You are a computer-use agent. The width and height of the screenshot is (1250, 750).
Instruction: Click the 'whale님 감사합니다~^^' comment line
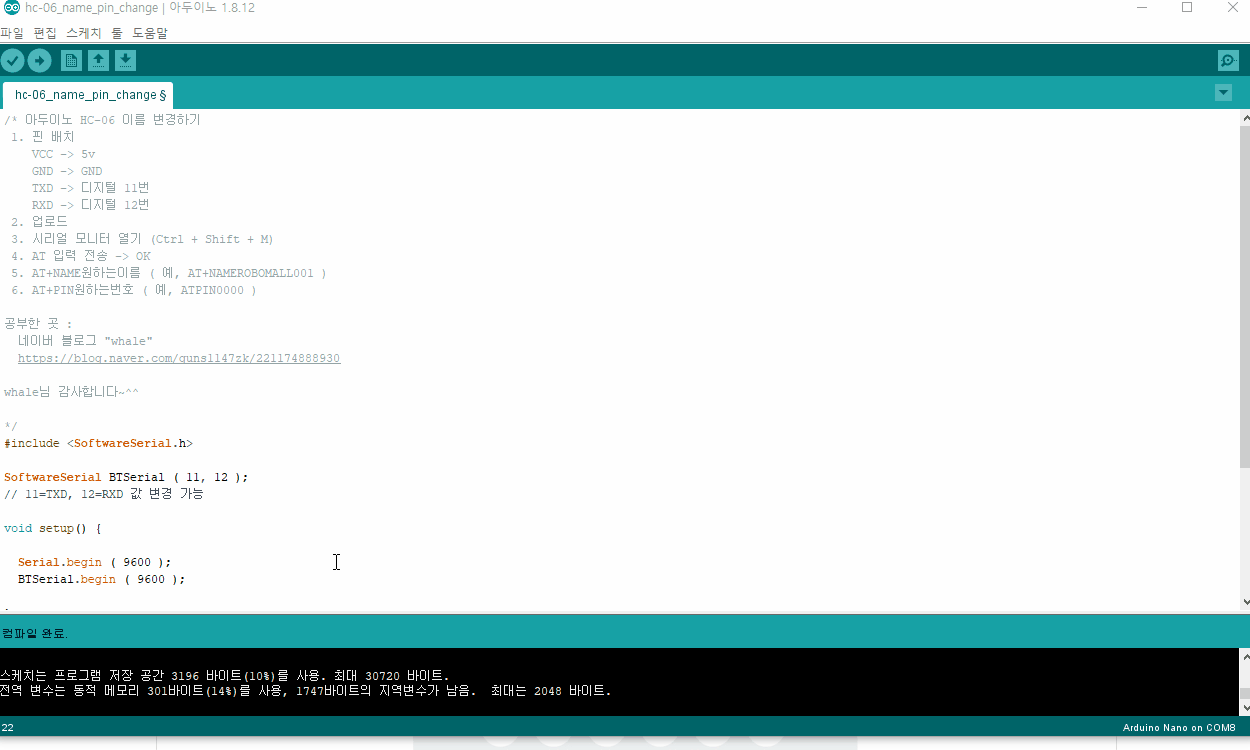(x=71, y=392)
